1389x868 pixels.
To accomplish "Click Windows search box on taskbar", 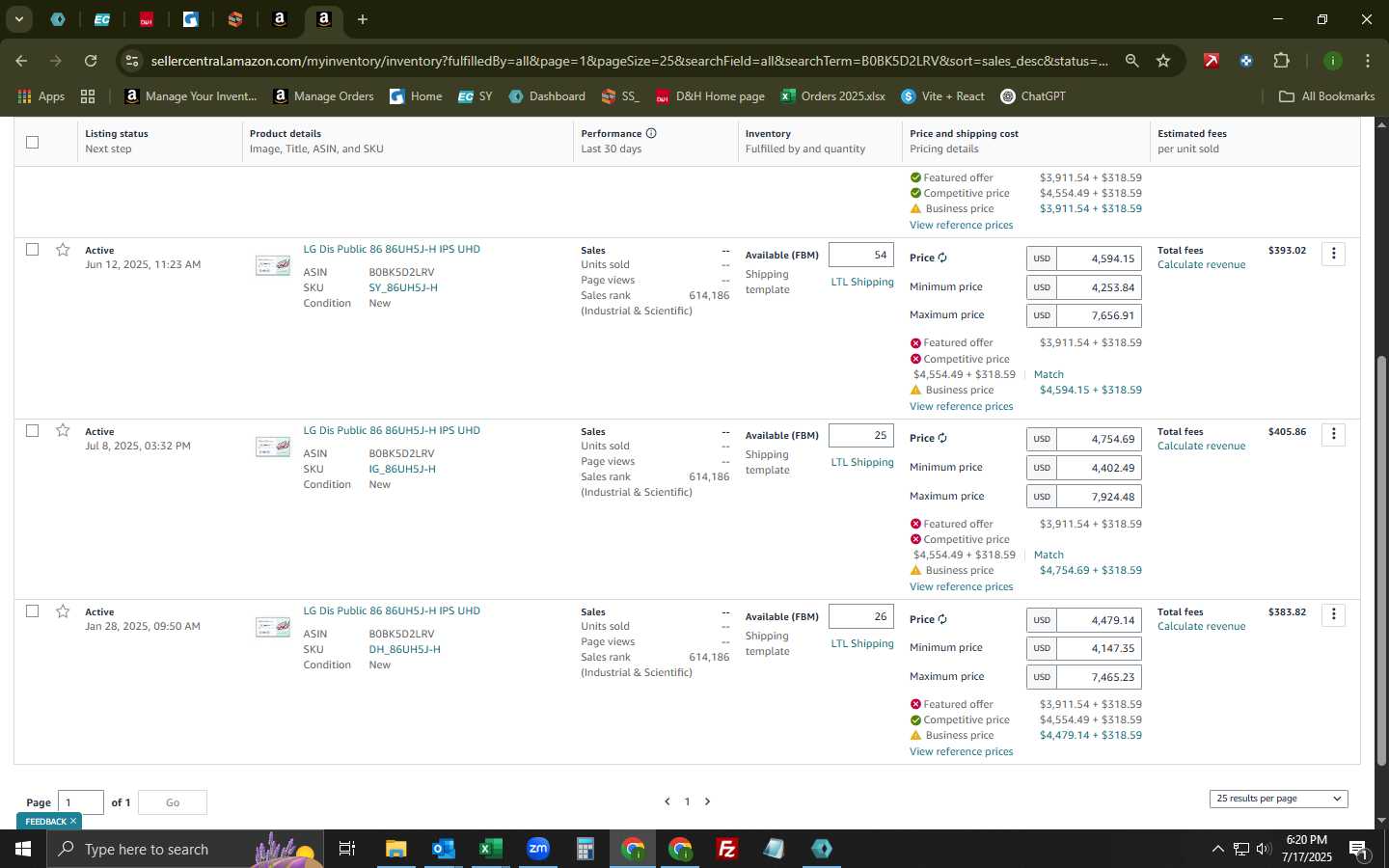I will (186, 849).
